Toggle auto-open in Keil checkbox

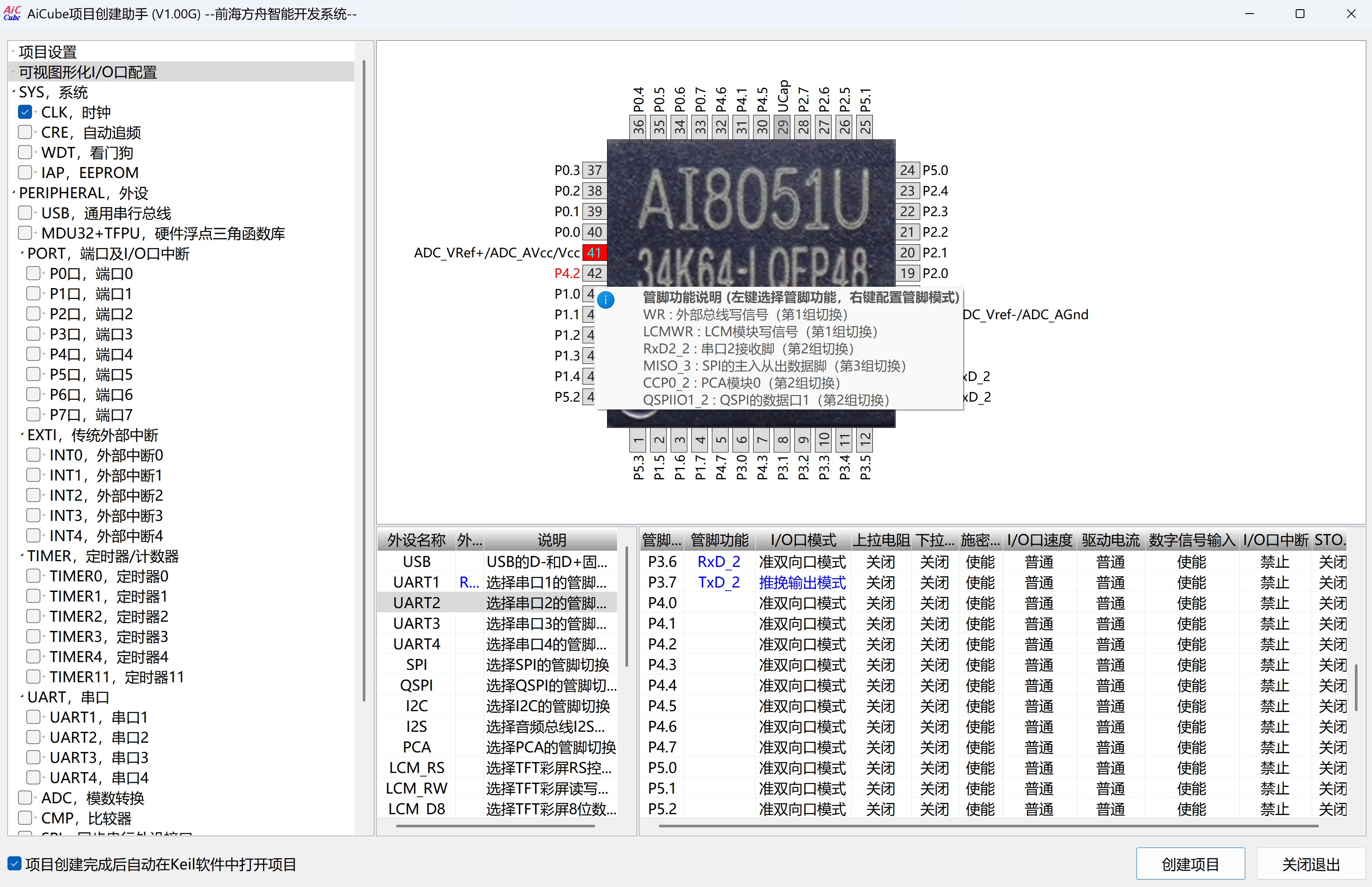(x=14, y=863)
